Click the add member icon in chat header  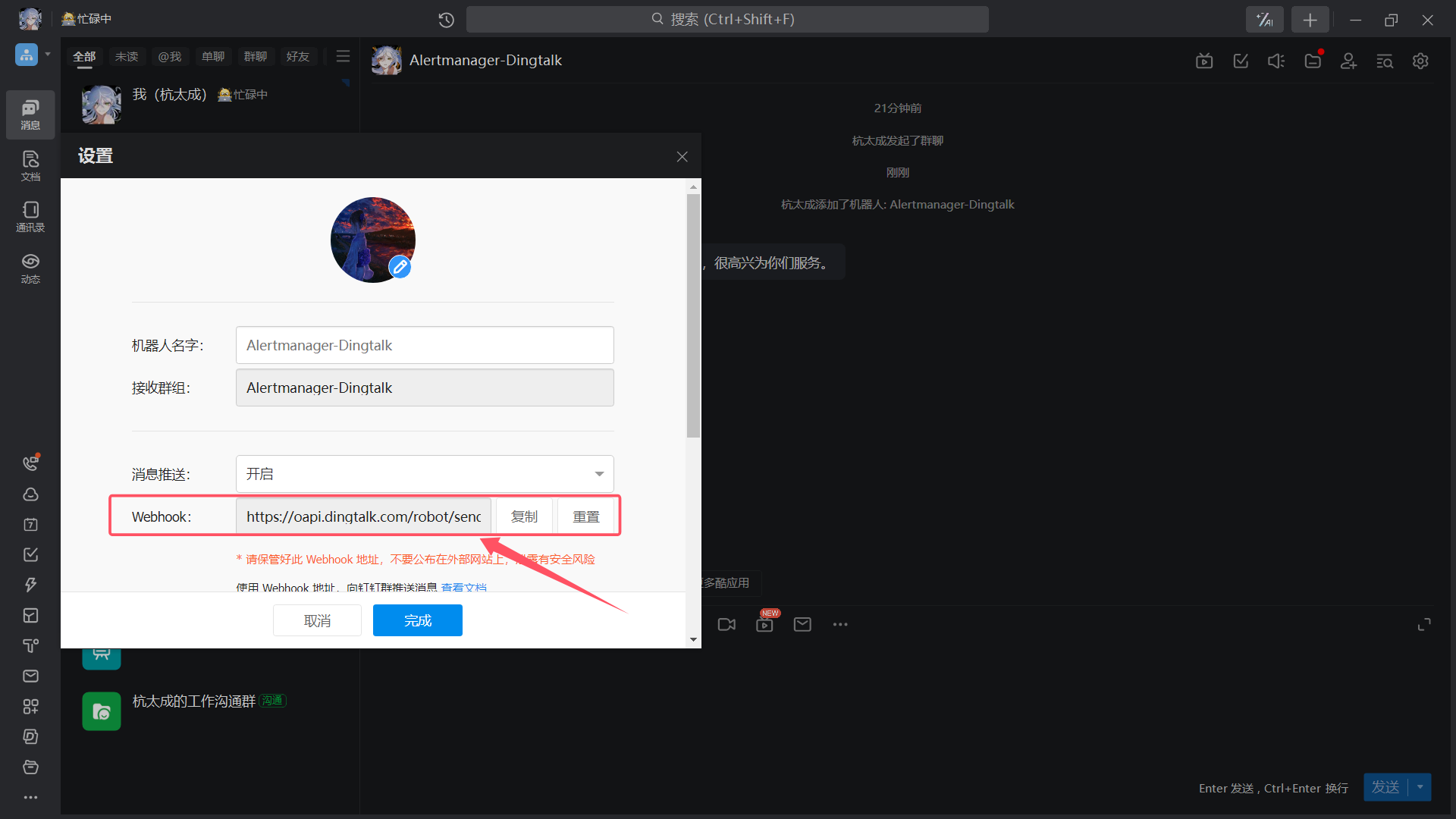tap(1348, 61)
